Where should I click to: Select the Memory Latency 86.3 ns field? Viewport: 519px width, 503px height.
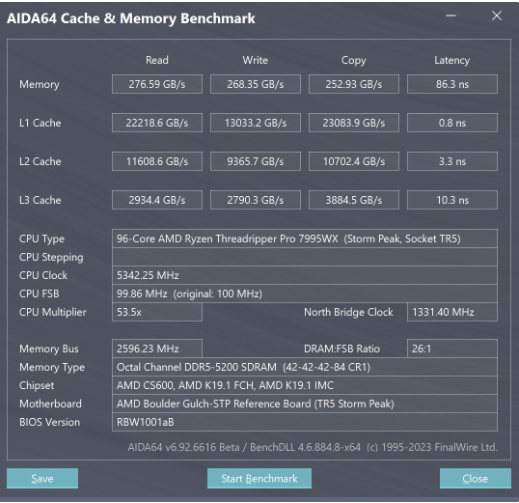(x=452, y=84)
